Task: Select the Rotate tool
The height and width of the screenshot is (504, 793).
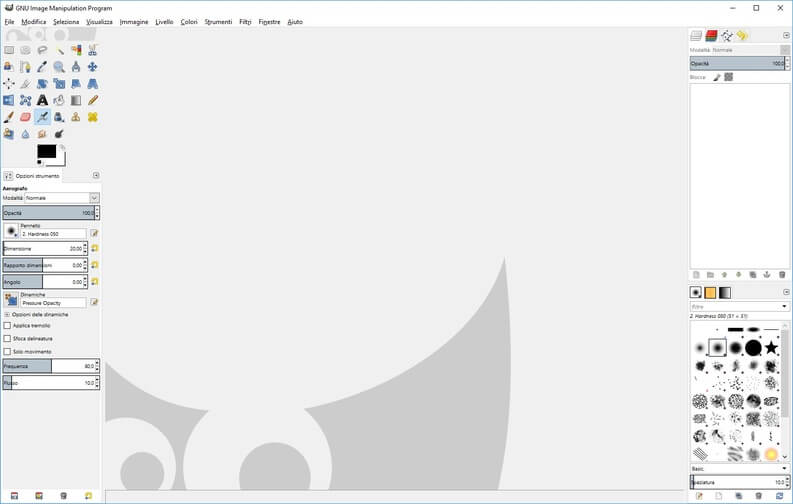Action: 42,83
